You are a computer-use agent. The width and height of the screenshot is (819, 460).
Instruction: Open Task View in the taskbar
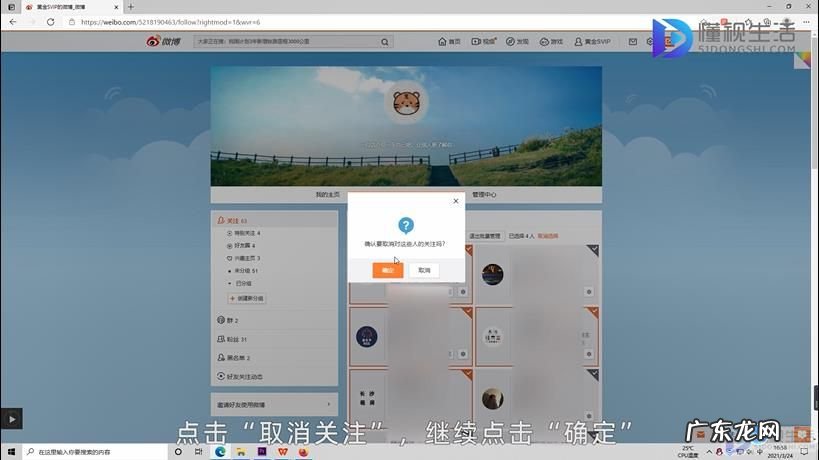coord(198,452)
